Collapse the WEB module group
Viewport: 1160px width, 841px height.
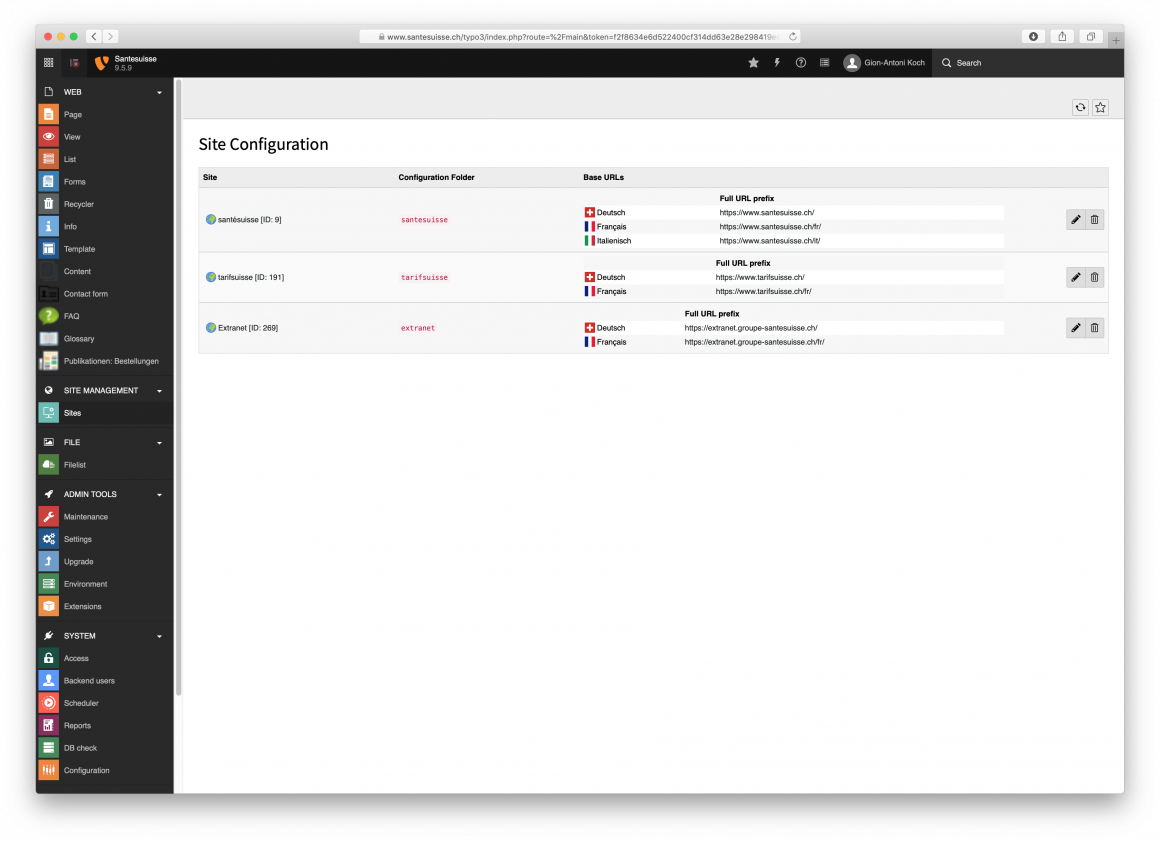pos(159,92)
